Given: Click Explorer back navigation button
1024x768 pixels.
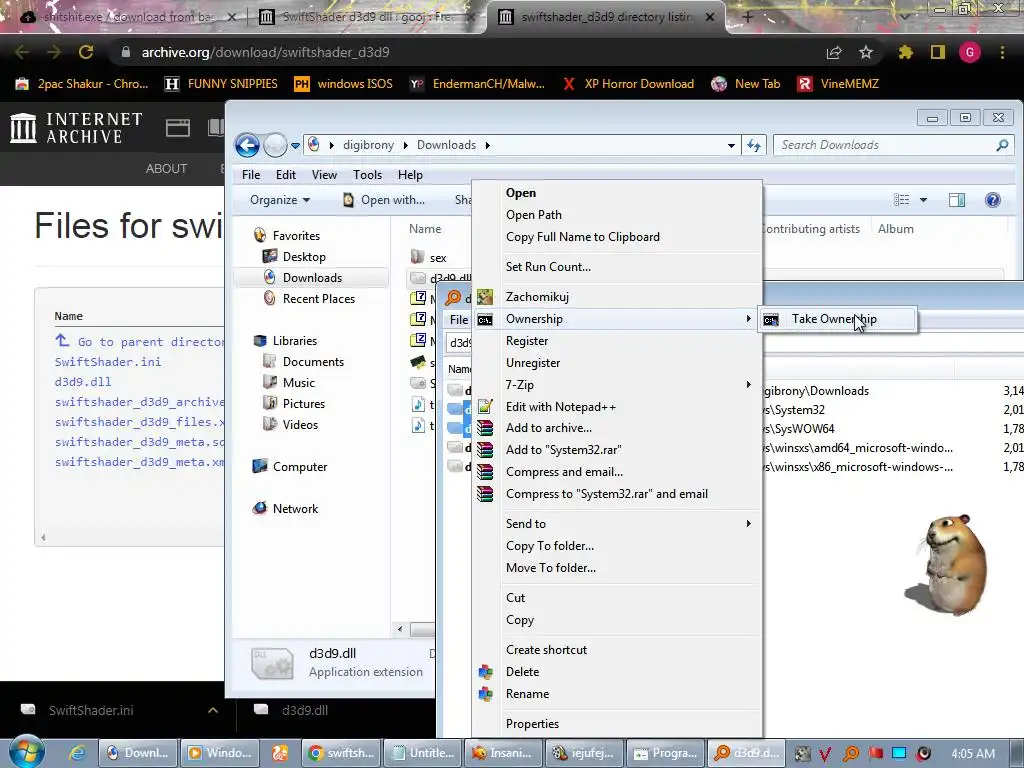Looking at the screenshot, I should [x=248, y=145].
